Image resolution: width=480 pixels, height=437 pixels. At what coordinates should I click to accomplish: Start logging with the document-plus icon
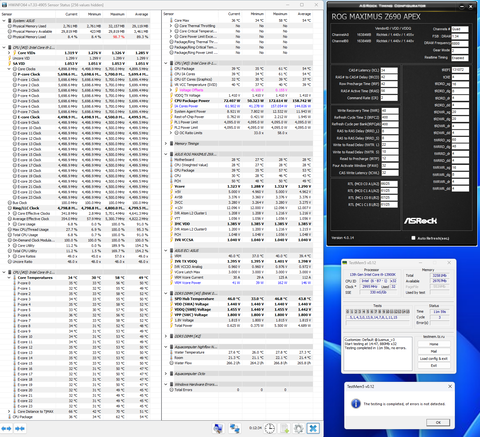pyautogui.click(x=285, y=428)
